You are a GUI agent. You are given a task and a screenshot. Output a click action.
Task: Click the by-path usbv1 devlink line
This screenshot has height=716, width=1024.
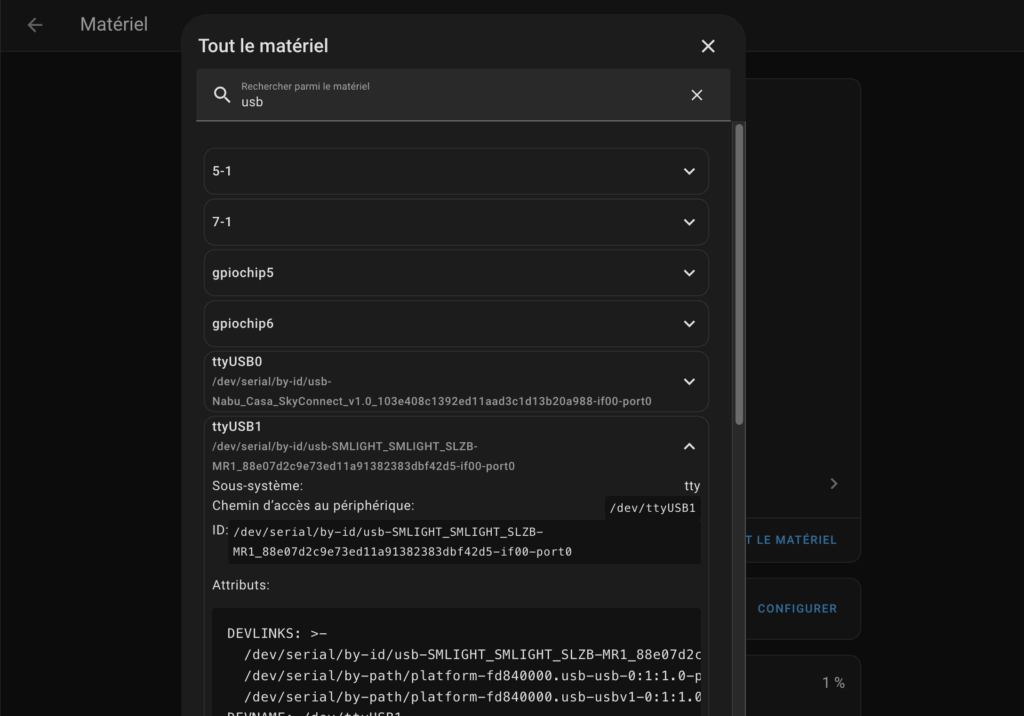click(x=472, y=697)
